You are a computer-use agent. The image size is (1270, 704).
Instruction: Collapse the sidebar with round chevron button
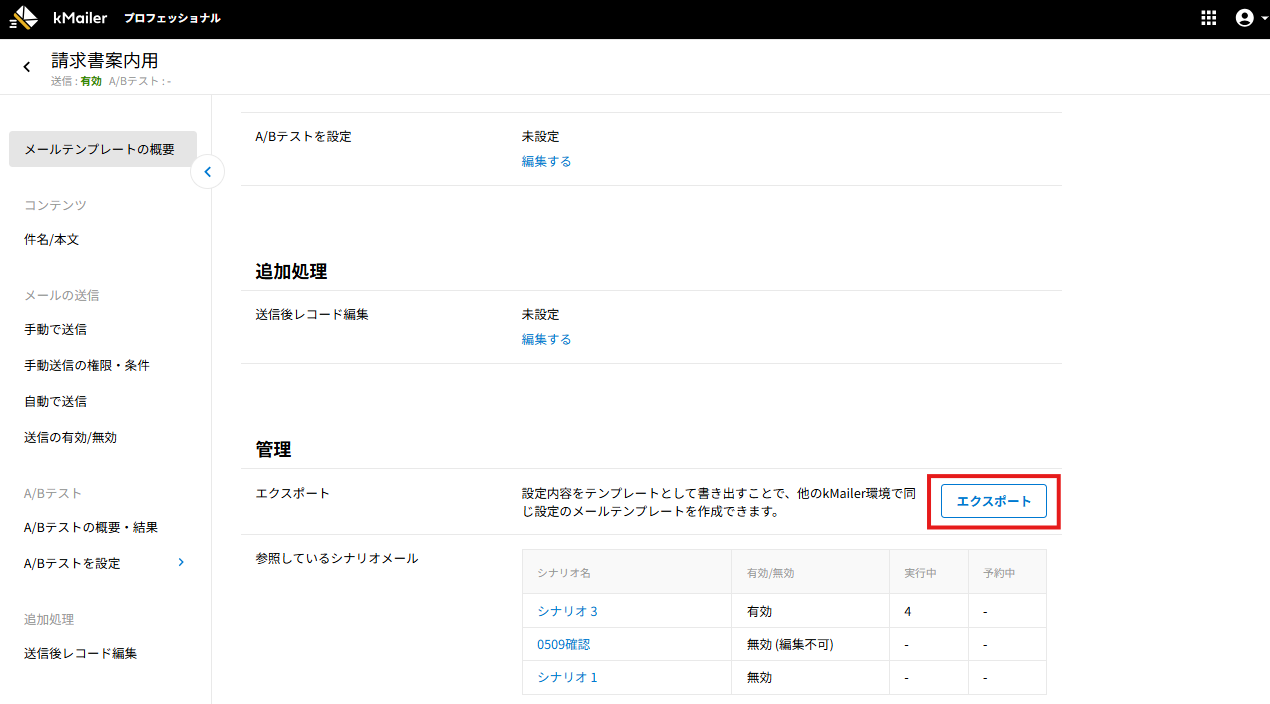pyautogui.click(x=207, y=172)
